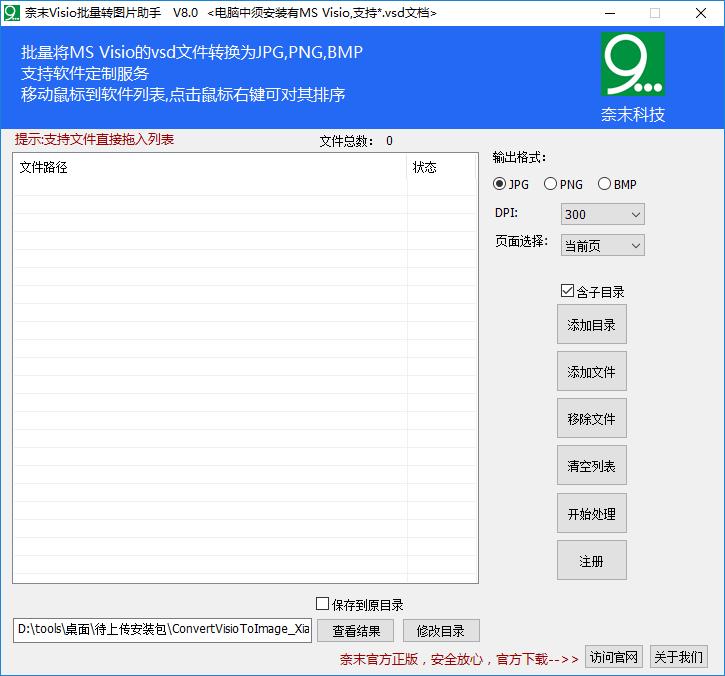Screen dimensions: 725x676
Task: Click 修改目录 to change output folder
Action: [x=441, y=631]
